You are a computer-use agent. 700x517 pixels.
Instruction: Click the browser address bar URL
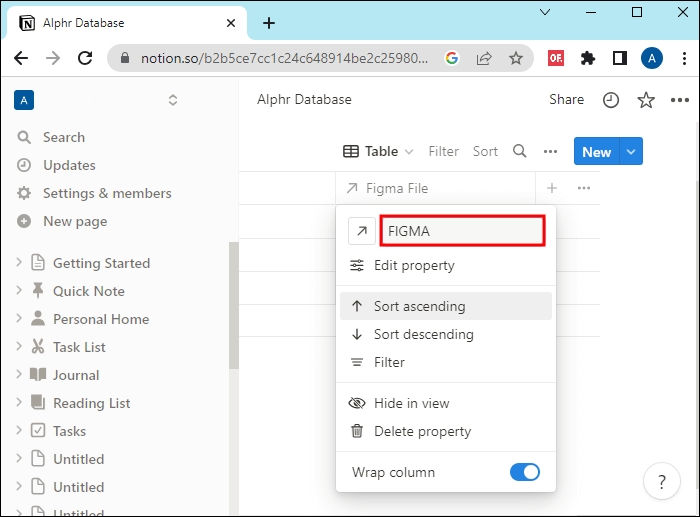pos(284,58)
